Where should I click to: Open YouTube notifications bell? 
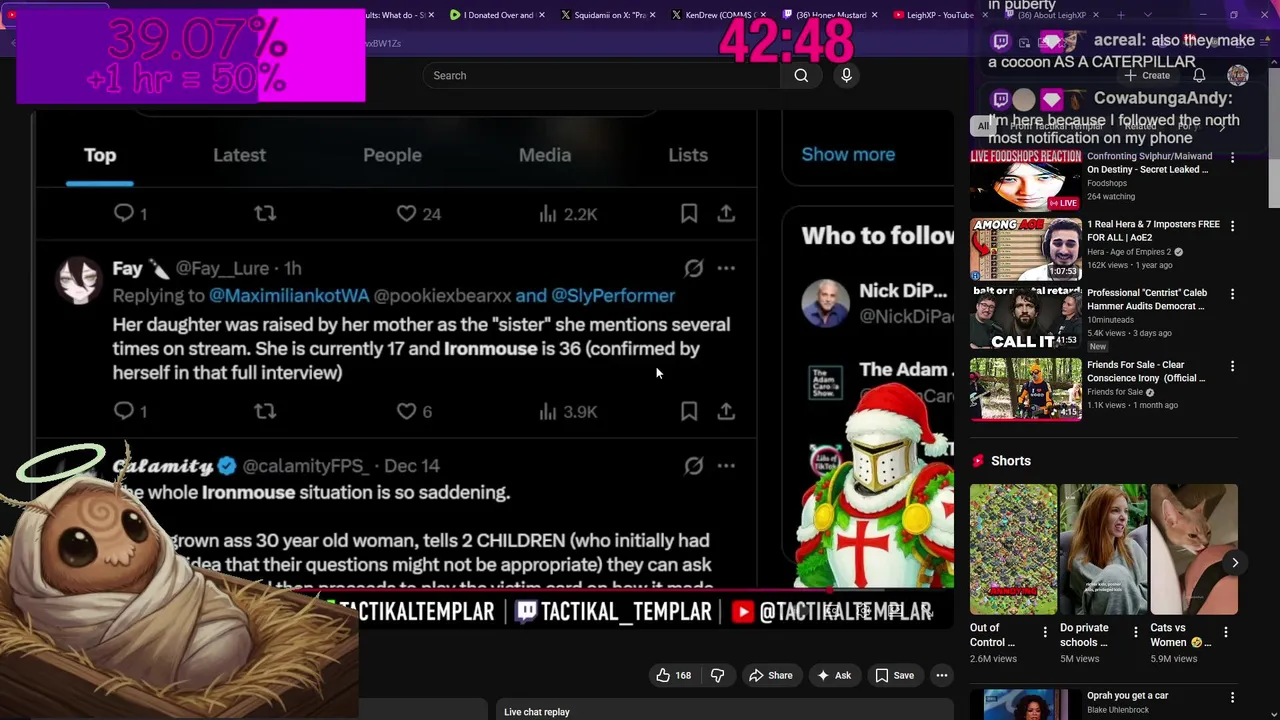point(1199,75)
